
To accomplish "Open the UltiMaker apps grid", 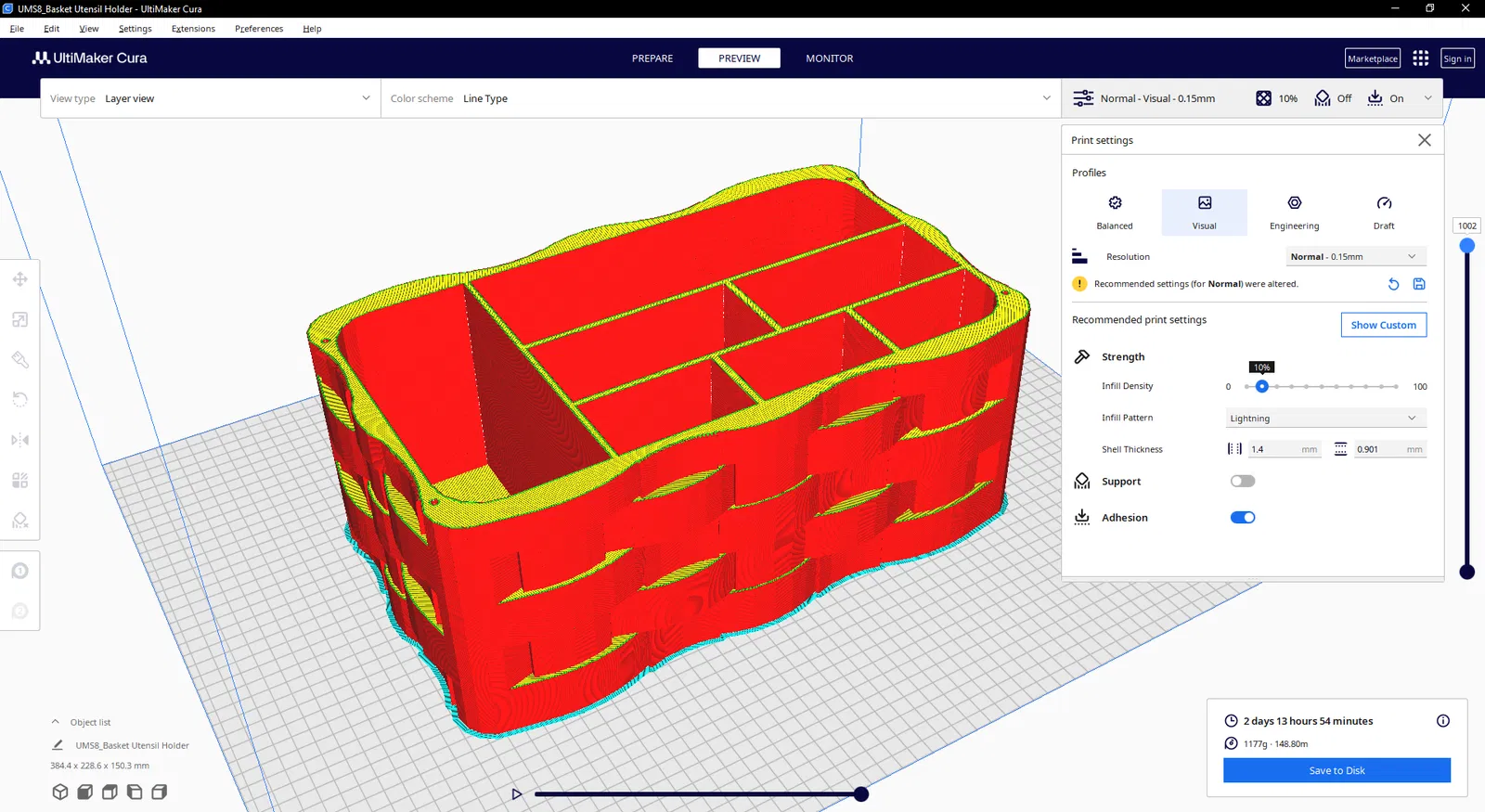I will click(1420, 58).
